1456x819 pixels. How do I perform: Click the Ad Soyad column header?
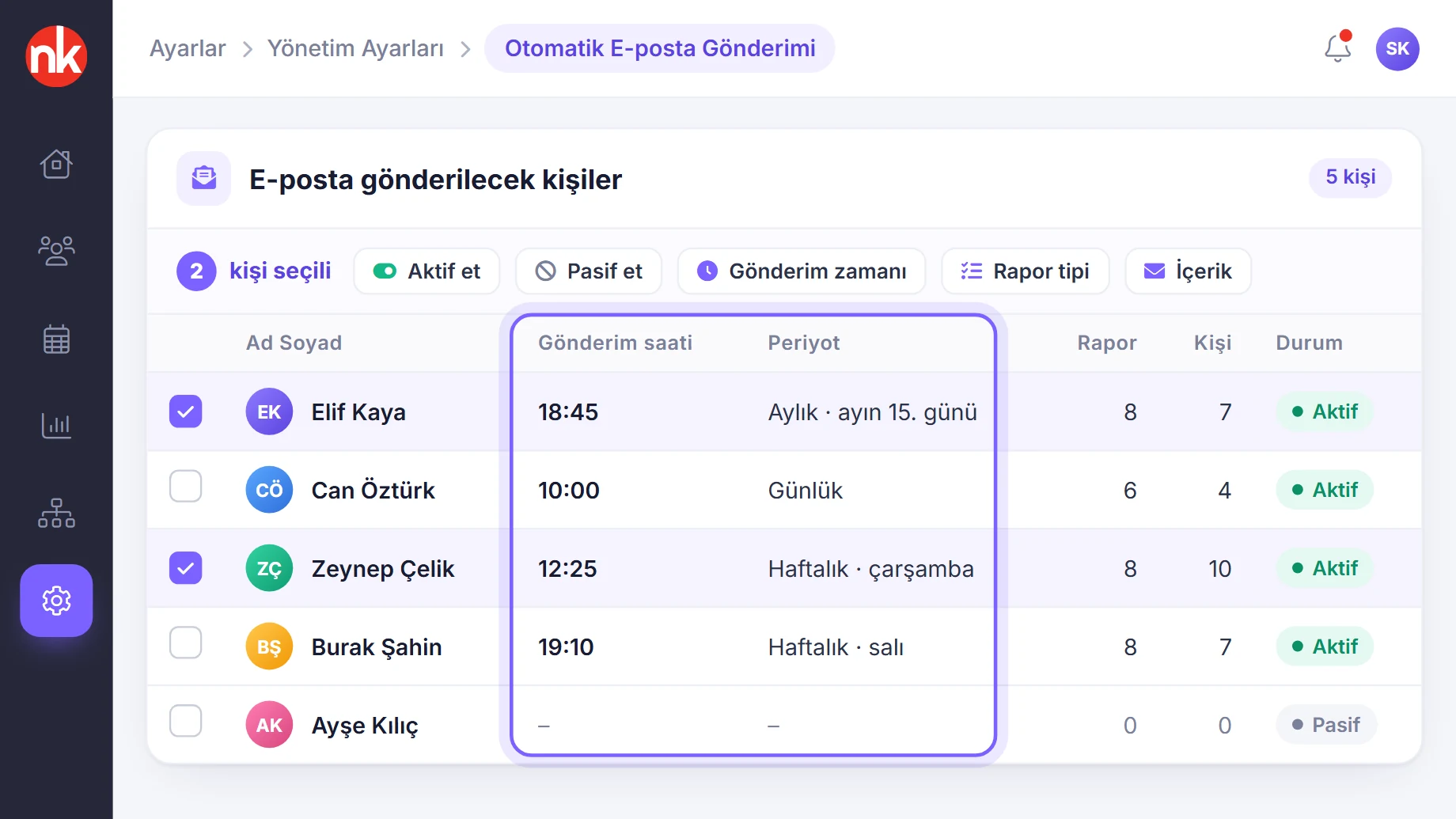(294, 343)
